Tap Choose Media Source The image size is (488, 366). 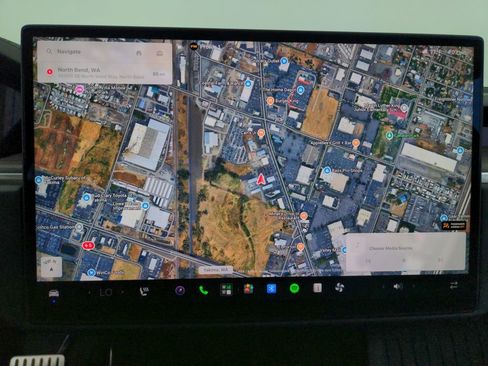click(391, 248)
